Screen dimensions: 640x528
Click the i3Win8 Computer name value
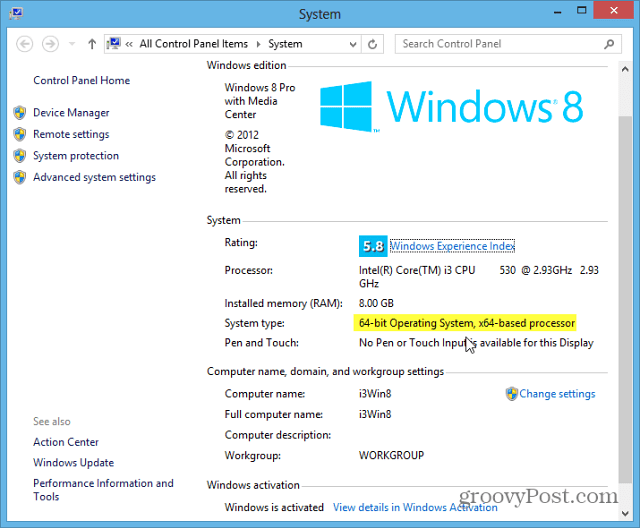(375, 394)
